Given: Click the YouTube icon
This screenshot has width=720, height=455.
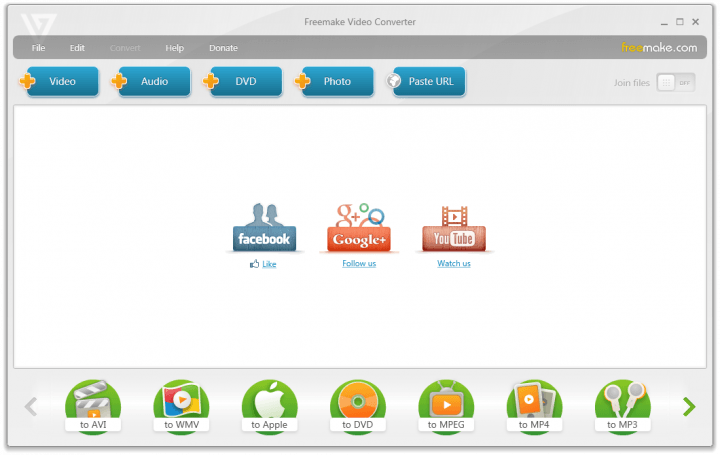Looking at the screenshot, I should tap(454, 228).
